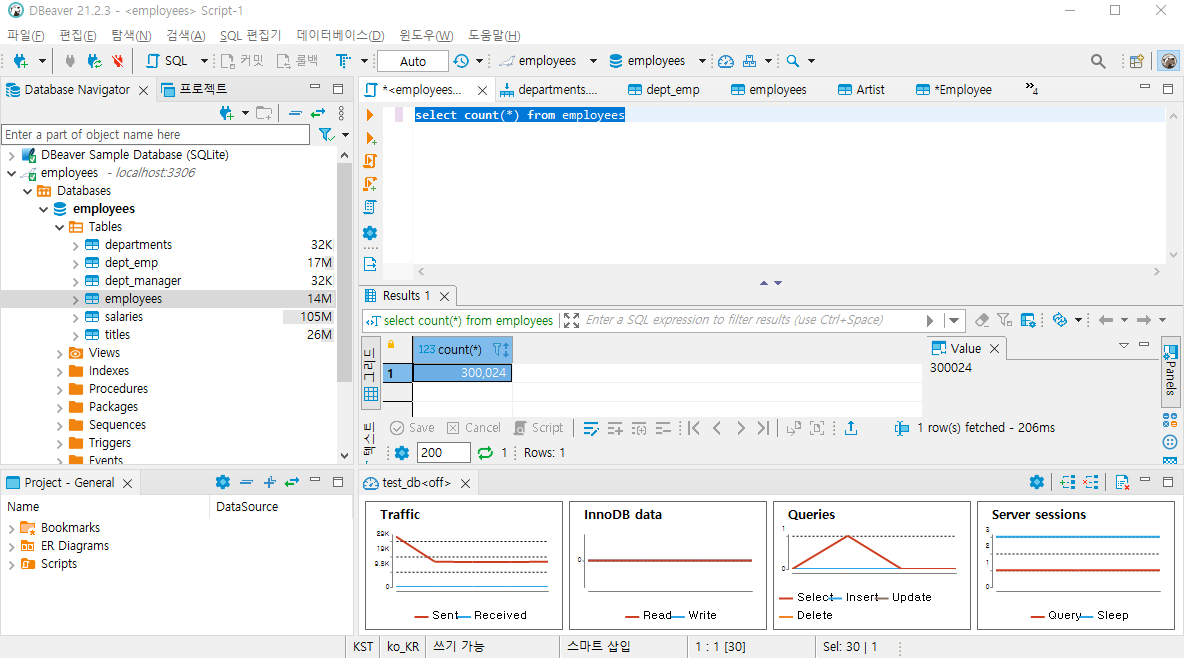Expand the Views folder

tap(59, 354)
